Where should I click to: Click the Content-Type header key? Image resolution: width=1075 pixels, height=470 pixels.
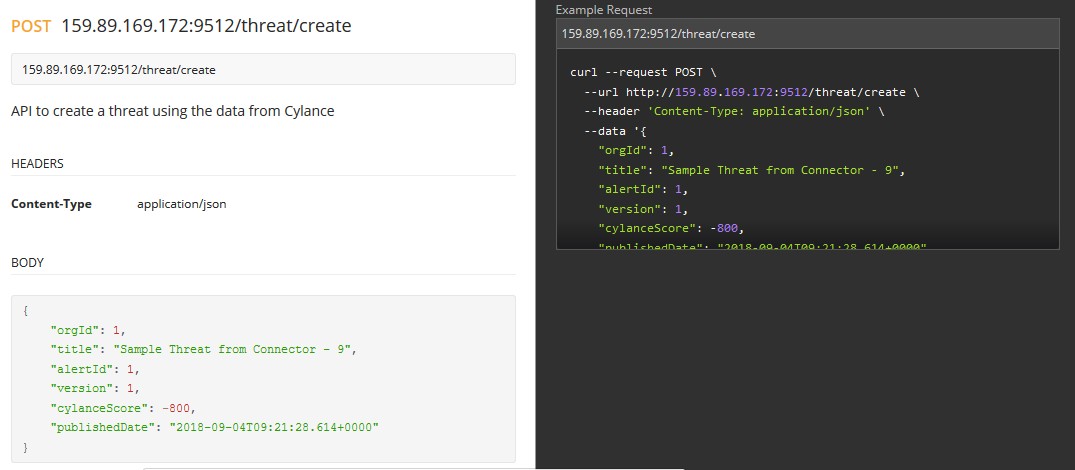click(x=51, y=203)
